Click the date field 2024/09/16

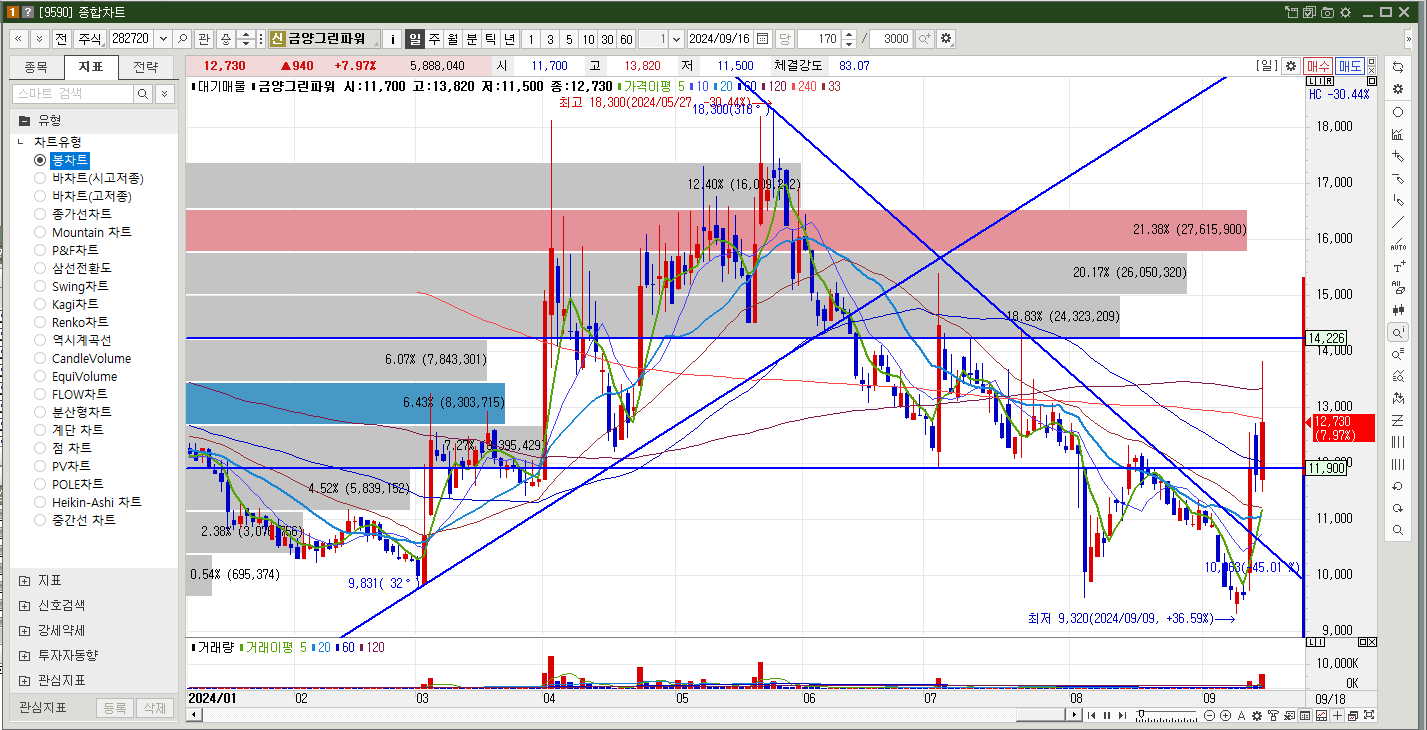720,39
